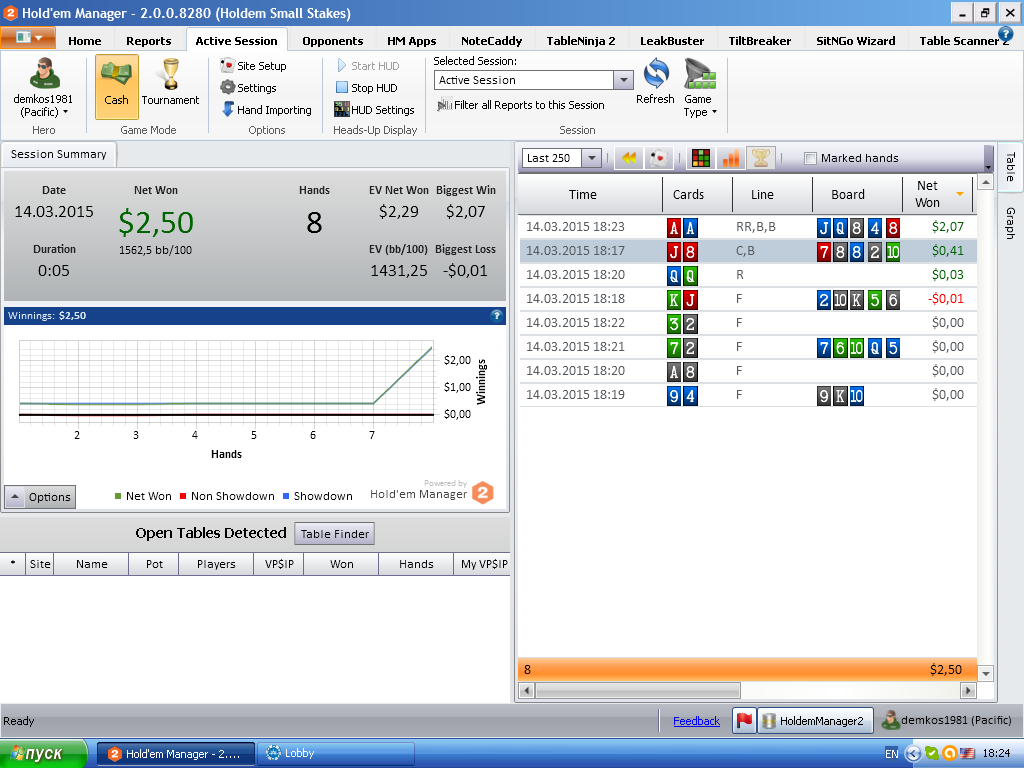Viewport: 1024px width, 768px height.
Task: Click the hand list scroll right arrow
Action: (x=968, y=690)
